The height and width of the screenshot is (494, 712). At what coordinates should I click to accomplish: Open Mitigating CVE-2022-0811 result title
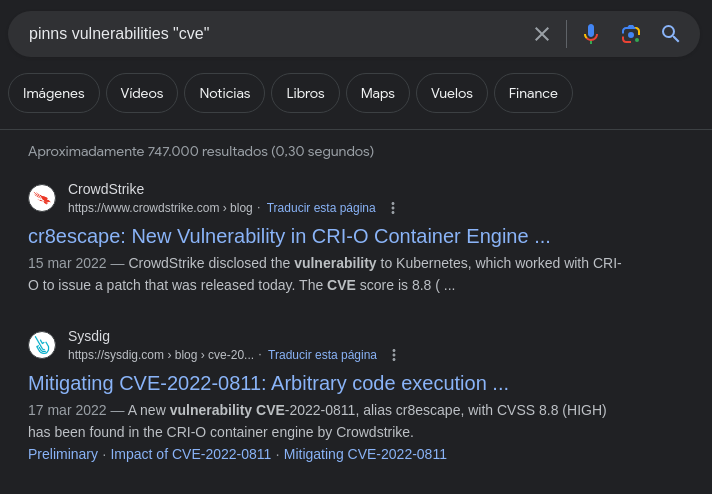click(268, 383)
